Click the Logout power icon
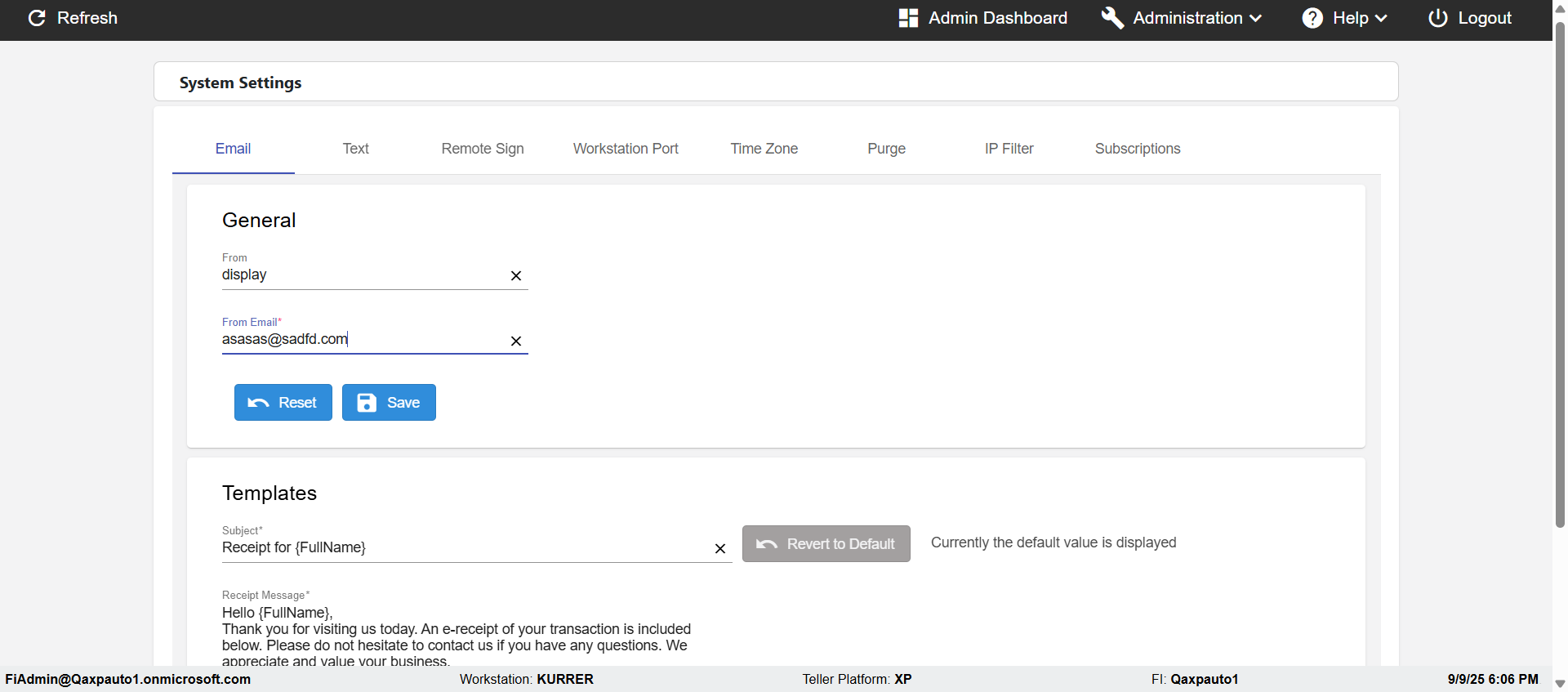This screenshot has height=692, width=1568. pos(1438,18)
